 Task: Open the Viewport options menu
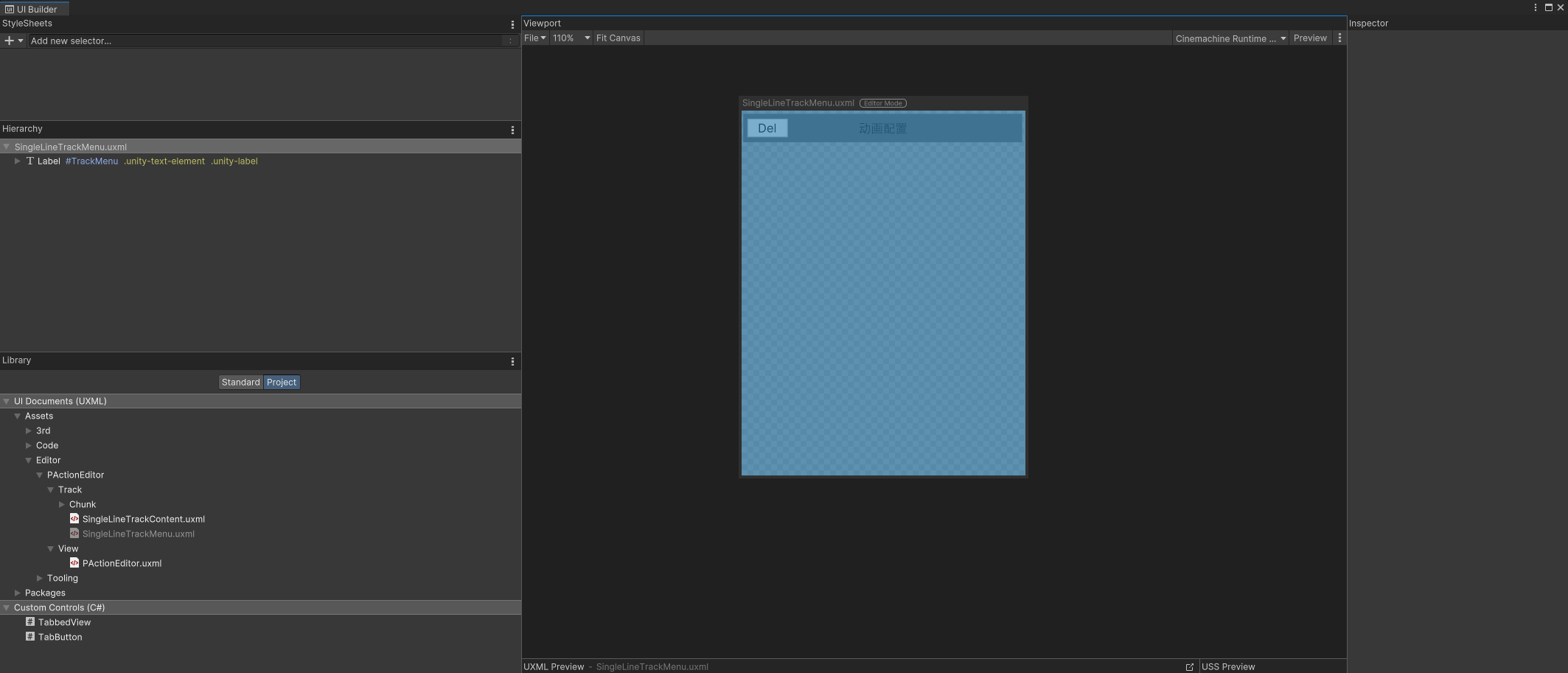[x=1339, y=38]
